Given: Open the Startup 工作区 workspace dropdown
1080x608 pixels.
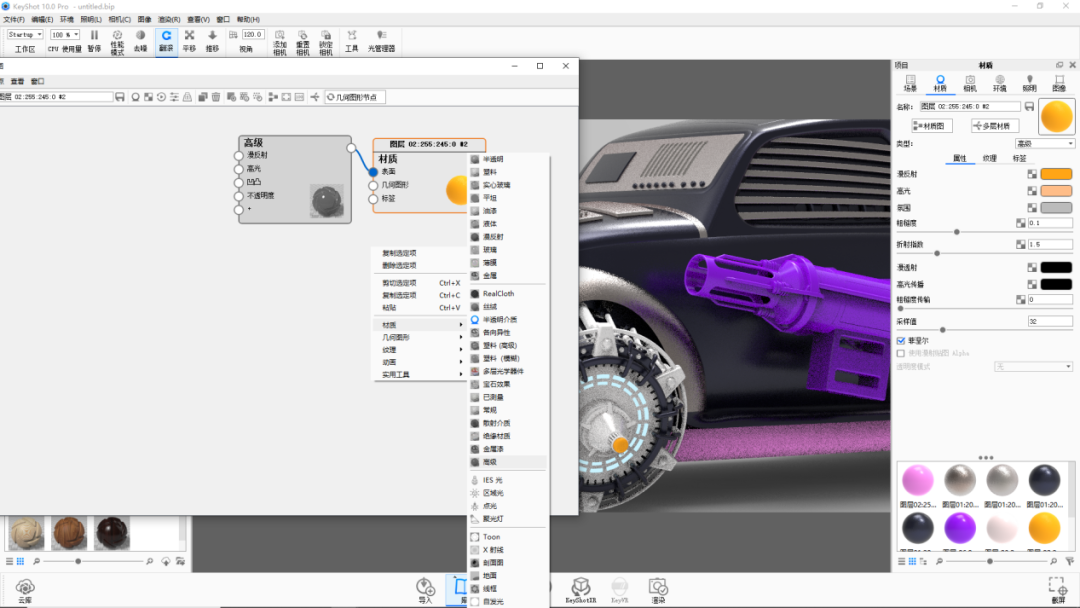Looking at the screenshot, I should coord(25,34).
